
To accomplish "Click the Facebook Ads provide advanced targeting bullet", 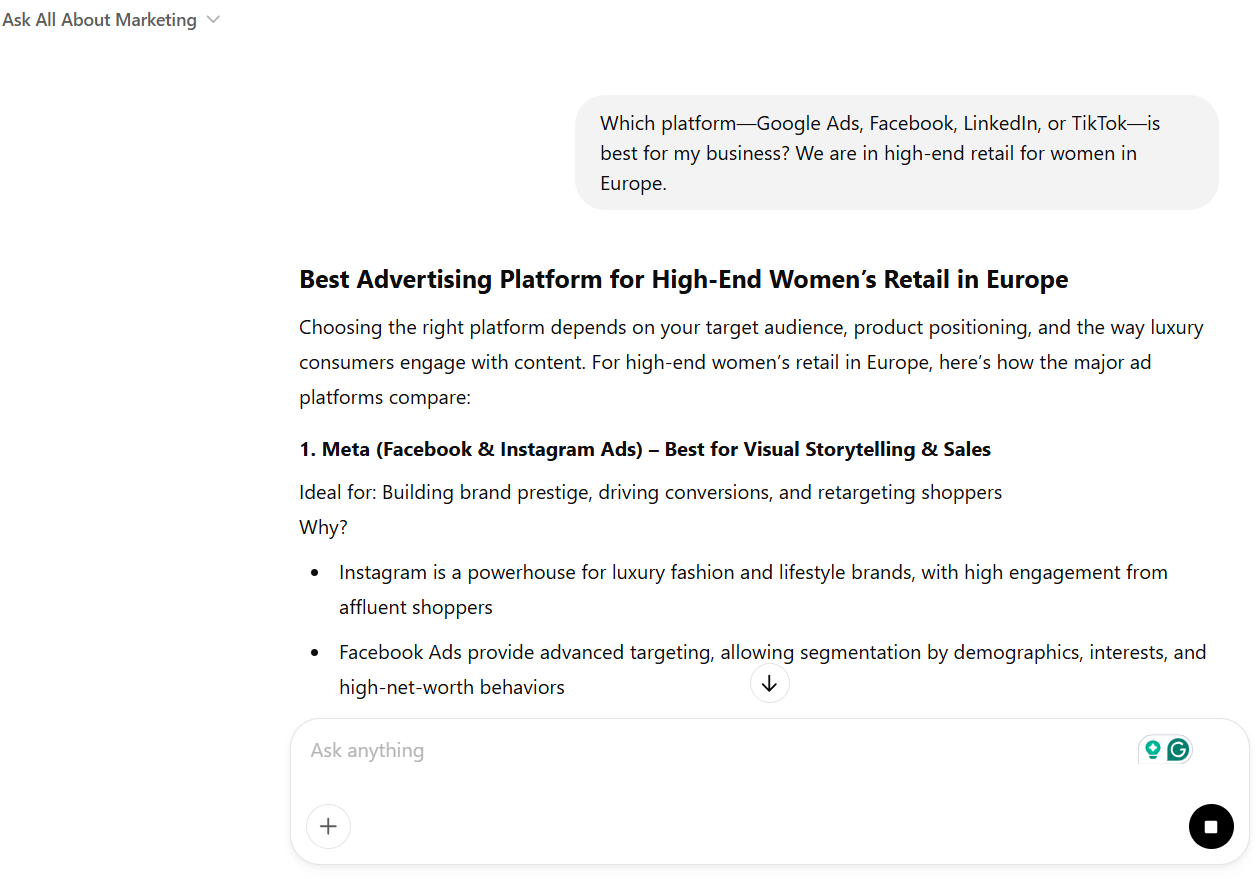I will tap(772, 653).
